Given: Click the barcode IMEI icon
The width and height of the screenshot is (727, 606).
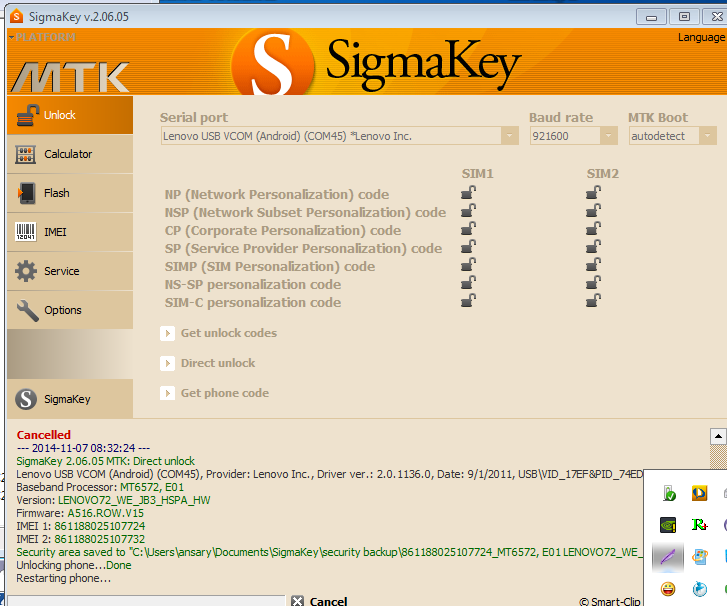Looking at the screenshot, I should (x=26, y=231).
